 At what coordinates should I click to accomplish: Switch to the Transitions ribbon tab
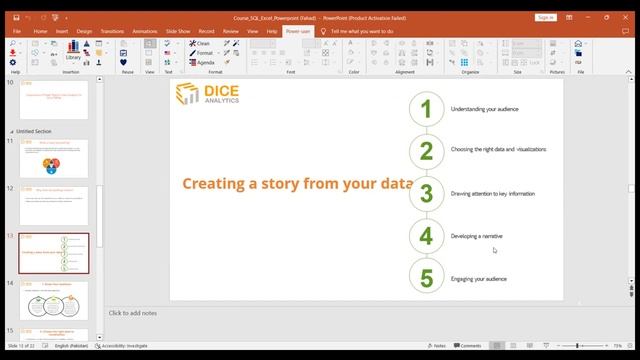coord(112,31)
